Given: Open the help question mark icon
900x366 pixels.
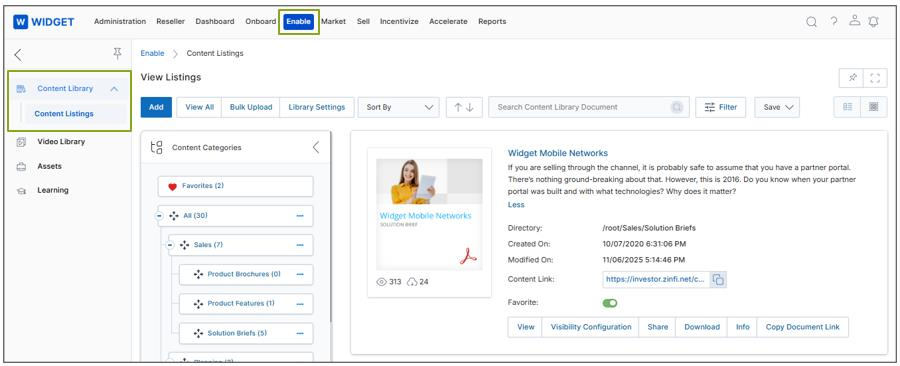Looking at the screenshot, I should pyautogui.click(x=833, y=22).
